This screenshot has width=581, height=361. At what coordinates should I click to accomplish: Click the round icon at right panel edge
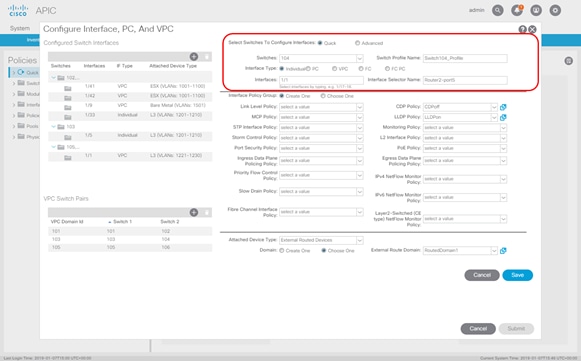coord(569,61)
